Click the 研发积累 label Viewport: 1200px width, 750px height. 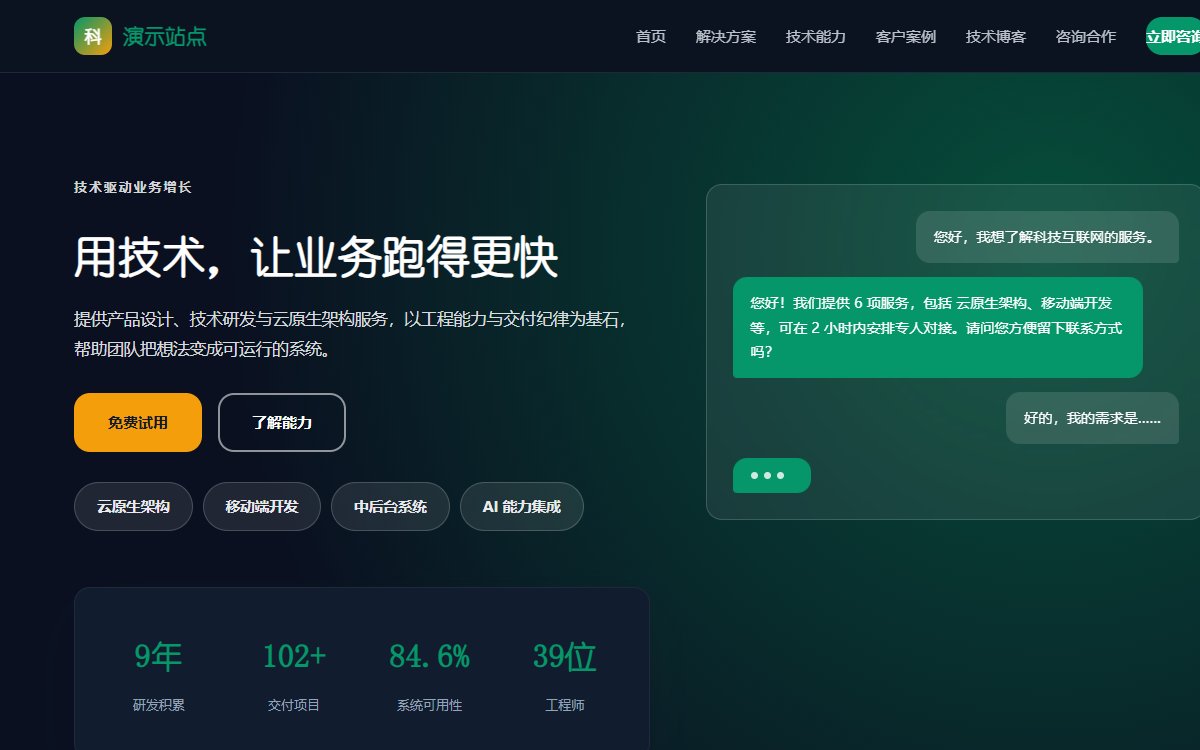pyautogui.click(x=159, y=705)
